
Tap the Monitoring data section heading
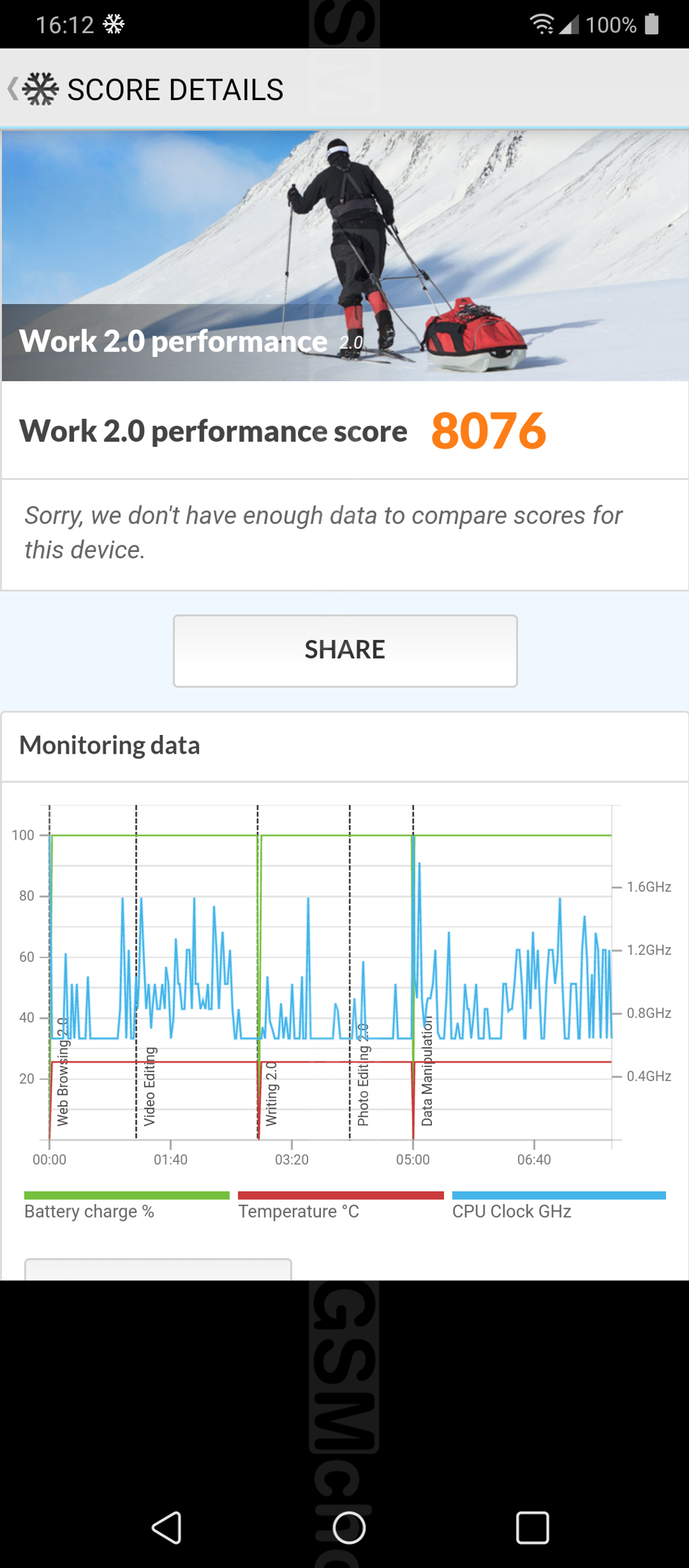[x=110, y=746]
